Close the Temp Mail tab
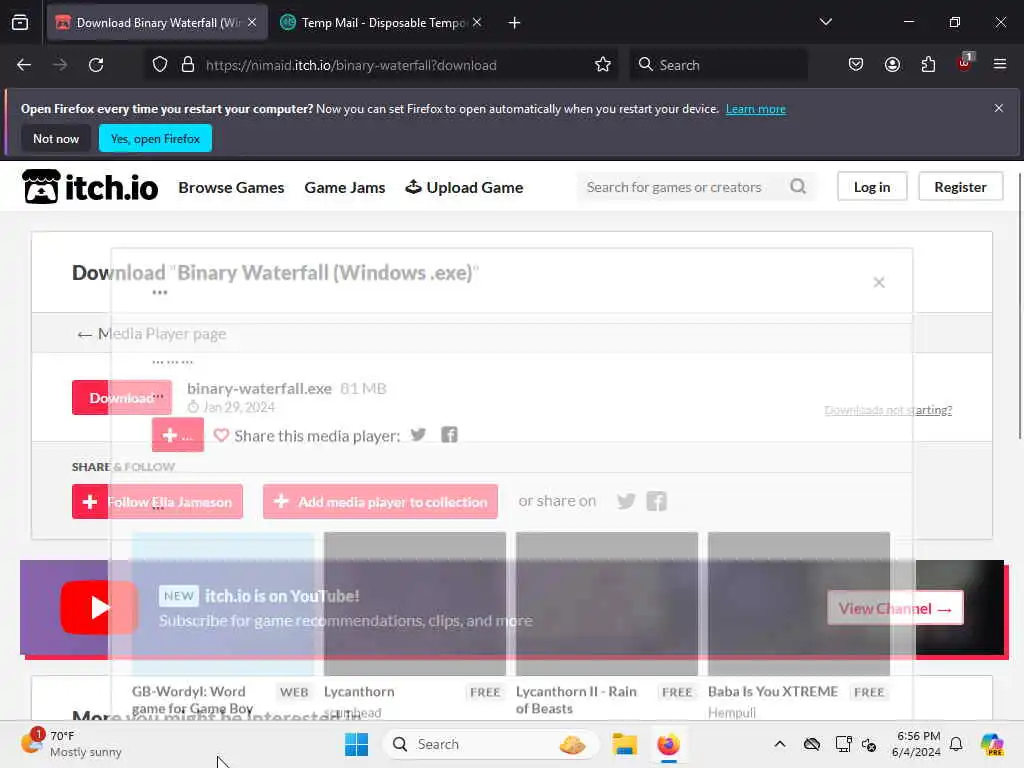Screen dimensions: 1024x768 click(x=477, y=23)
